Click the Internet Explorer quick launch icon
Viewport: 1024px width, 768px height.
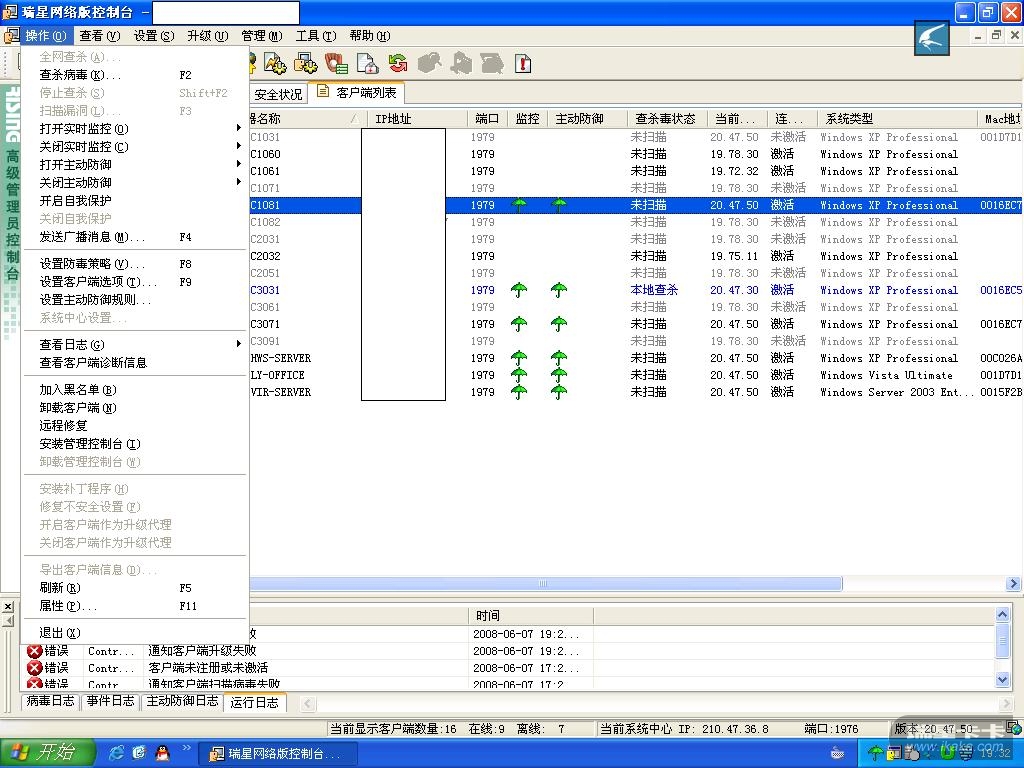(117, 753)
